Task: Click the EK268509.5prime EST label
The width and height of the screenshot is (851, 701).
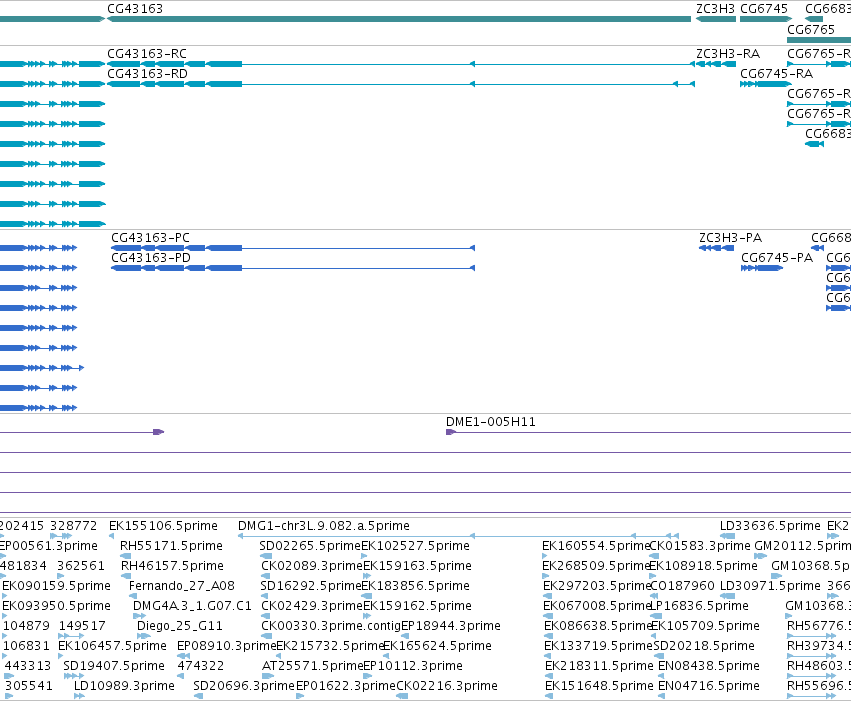Action: coord(596,566)
